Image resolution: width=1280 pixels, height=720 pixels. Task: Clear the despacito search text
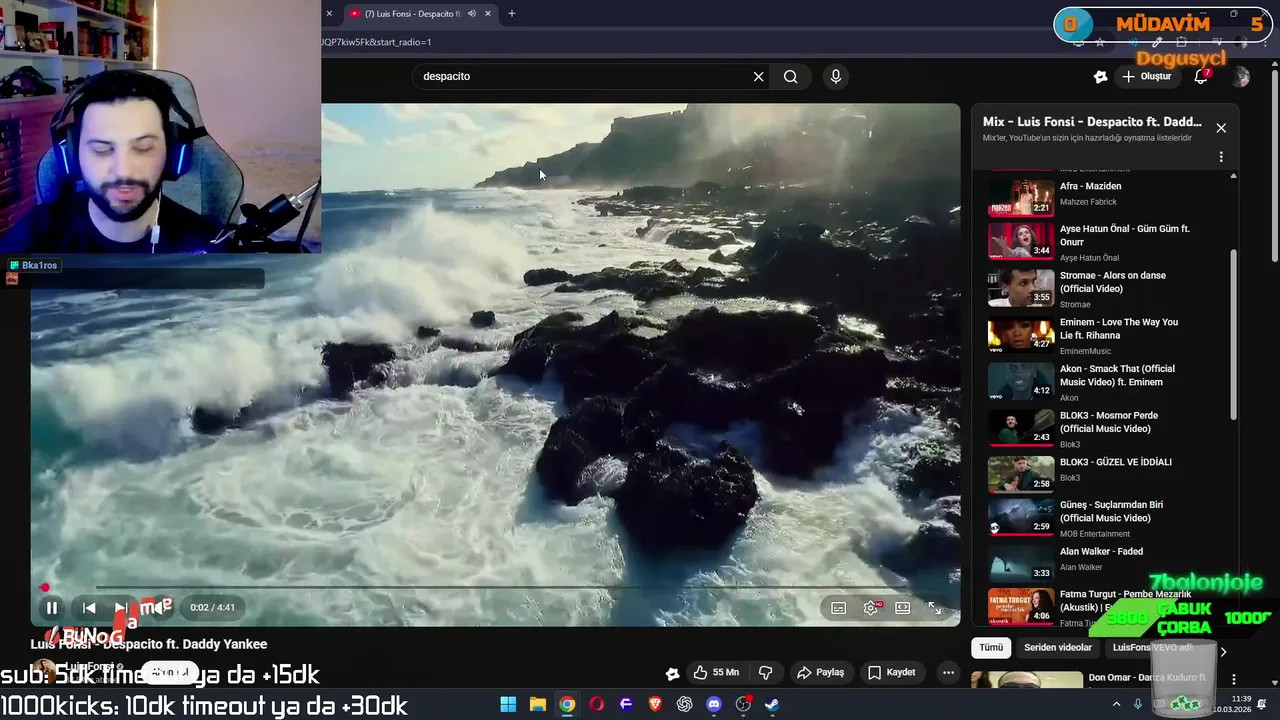click(x=758, y=76)
